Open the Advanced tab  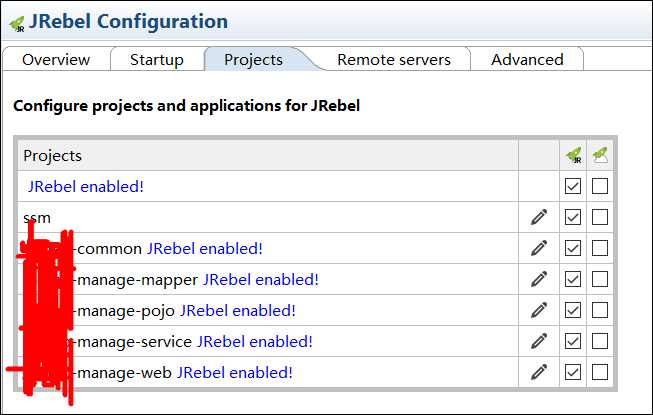[x=527, y=60]
